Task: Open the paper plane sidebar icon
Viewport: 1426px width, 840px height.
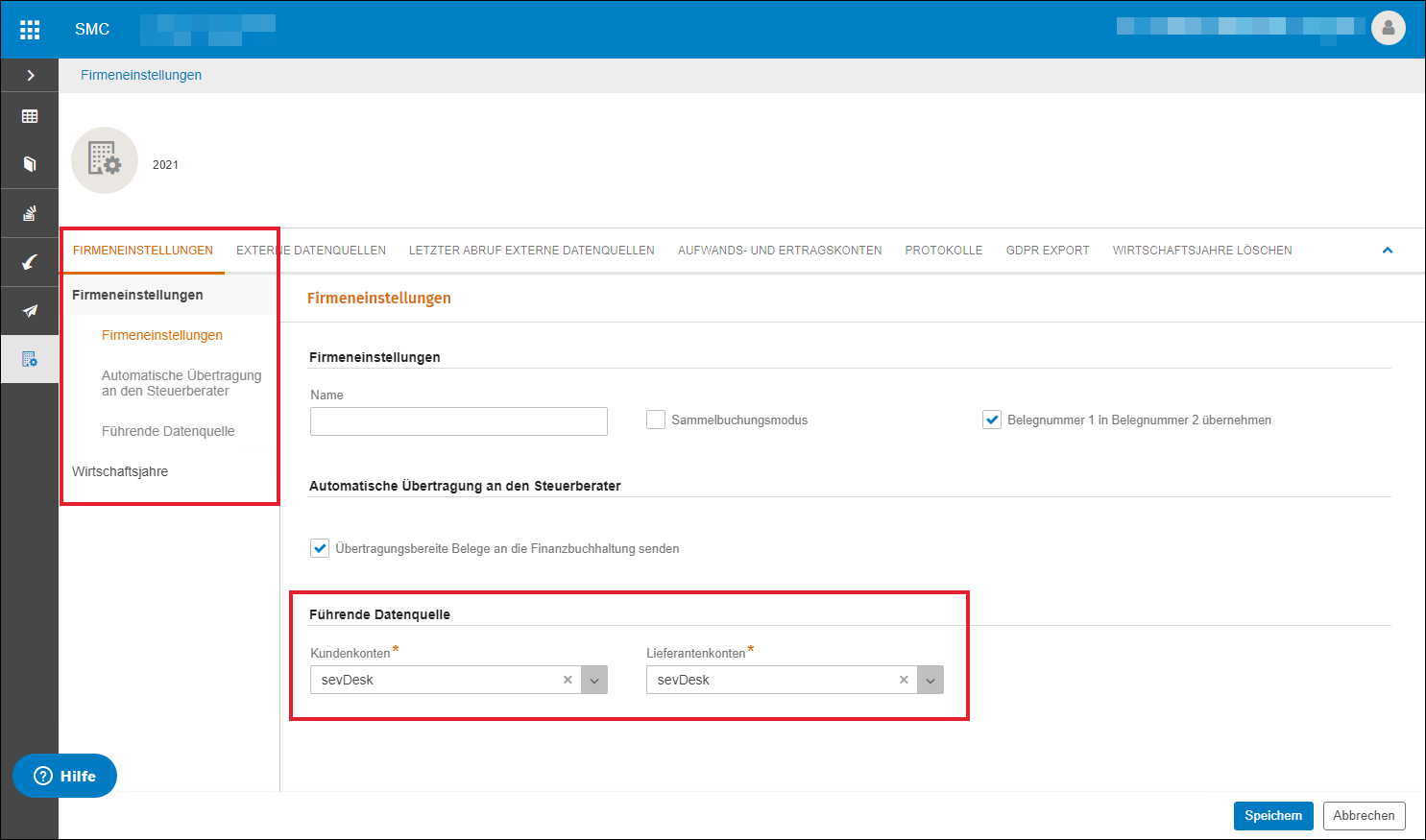Action: (x=30, y=311)
